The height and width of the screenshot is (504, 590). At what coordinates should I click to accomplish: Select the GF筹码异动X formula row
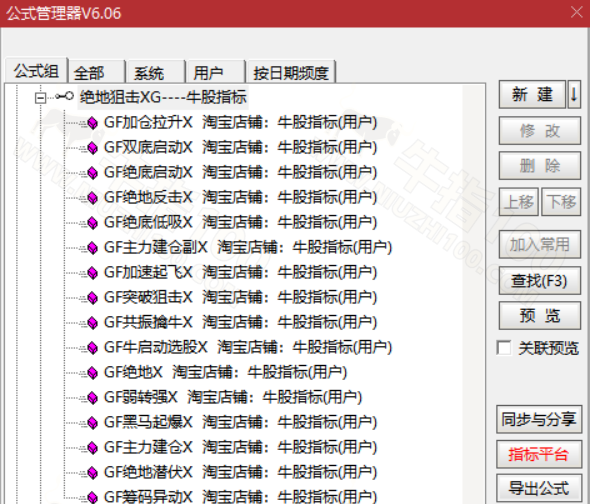click(240, 496)
